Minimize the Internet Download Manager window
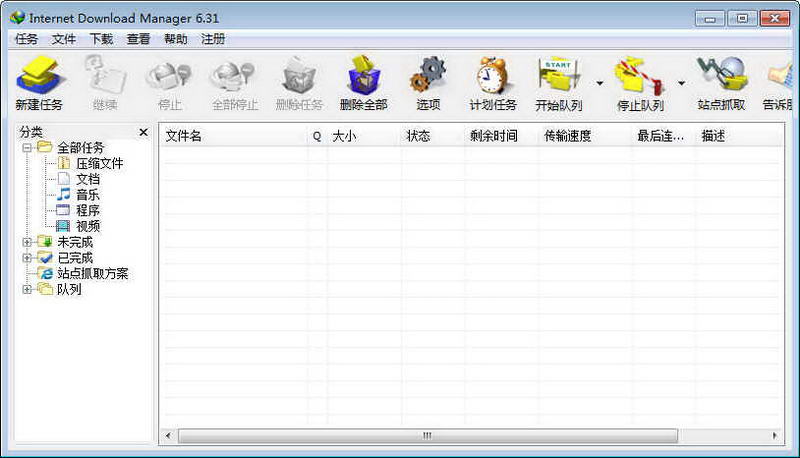Viewport: 800px width, 458px height. point(710,18)
